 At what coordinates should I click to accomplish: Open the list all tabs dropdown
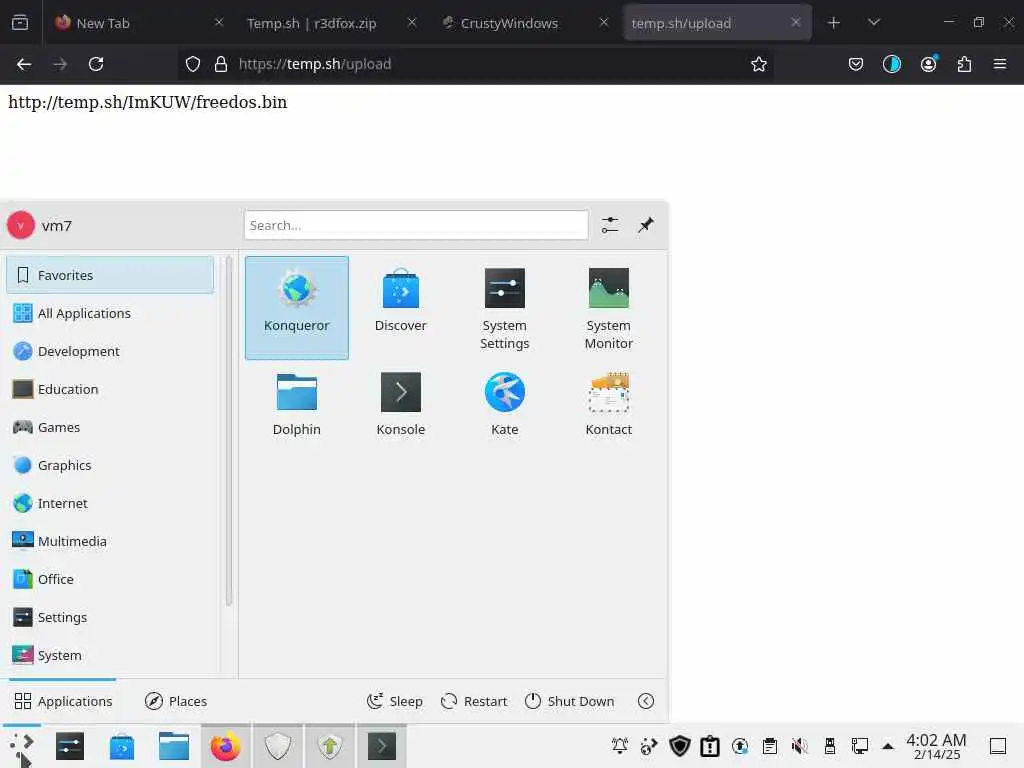click(x=874, y=23)
